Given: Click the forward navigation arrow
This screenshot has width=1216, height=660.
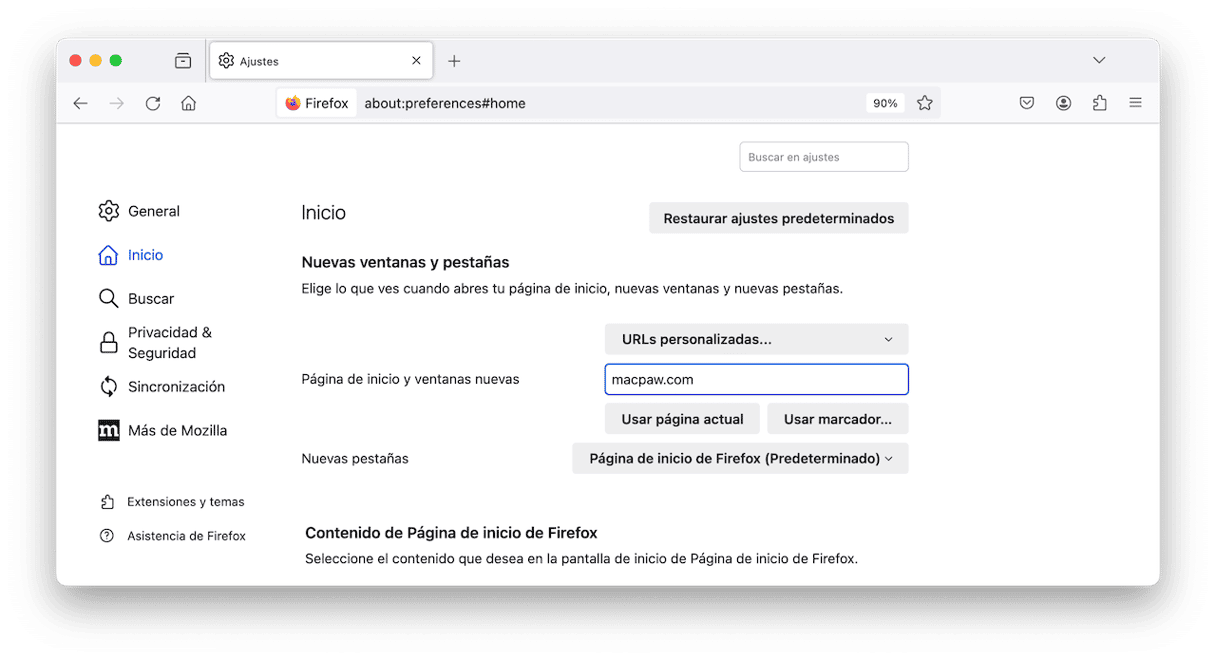Looking at the screenshot, I should click(x=117, y=103).
